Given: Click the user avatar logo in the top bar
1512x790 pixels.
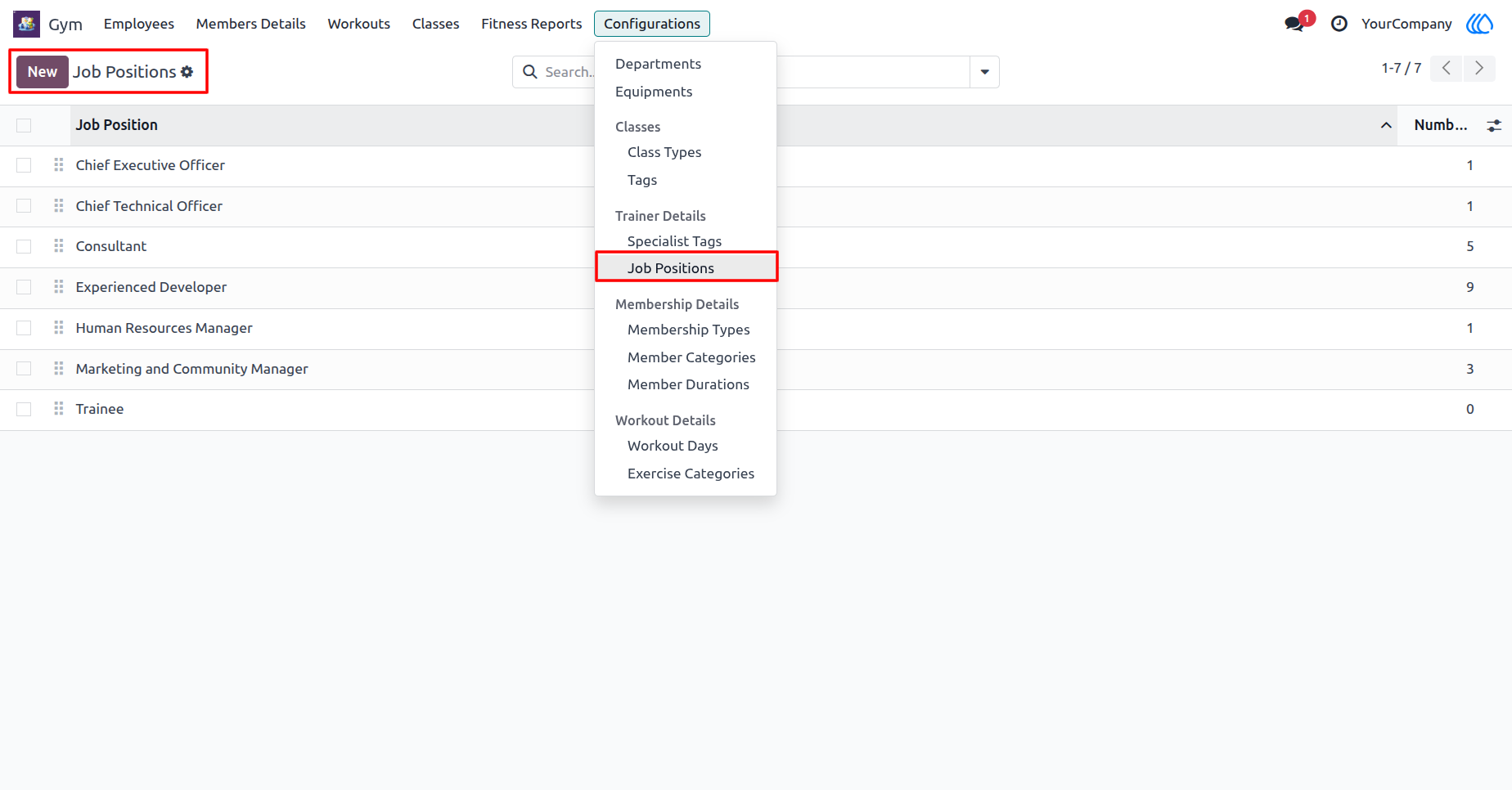Looking at the screenshot, I should [x=1479, y=24].
